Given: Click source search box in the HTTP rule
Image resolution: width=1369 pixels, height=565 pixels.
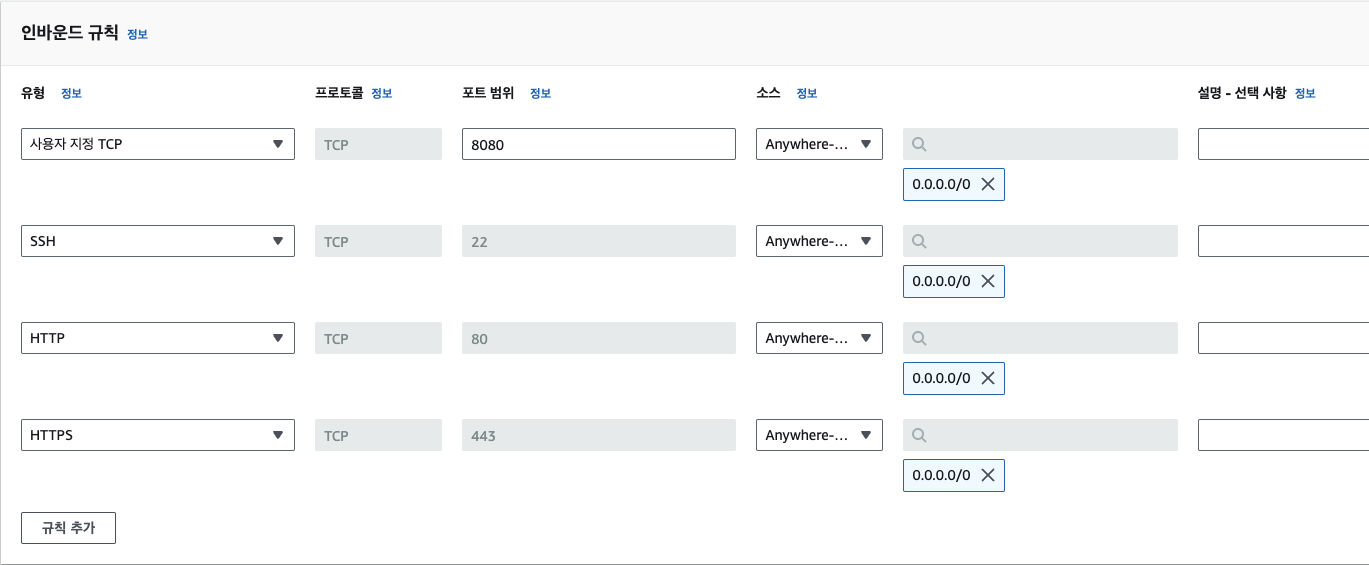Looking at the screenshot, I should click(1040, 338).
